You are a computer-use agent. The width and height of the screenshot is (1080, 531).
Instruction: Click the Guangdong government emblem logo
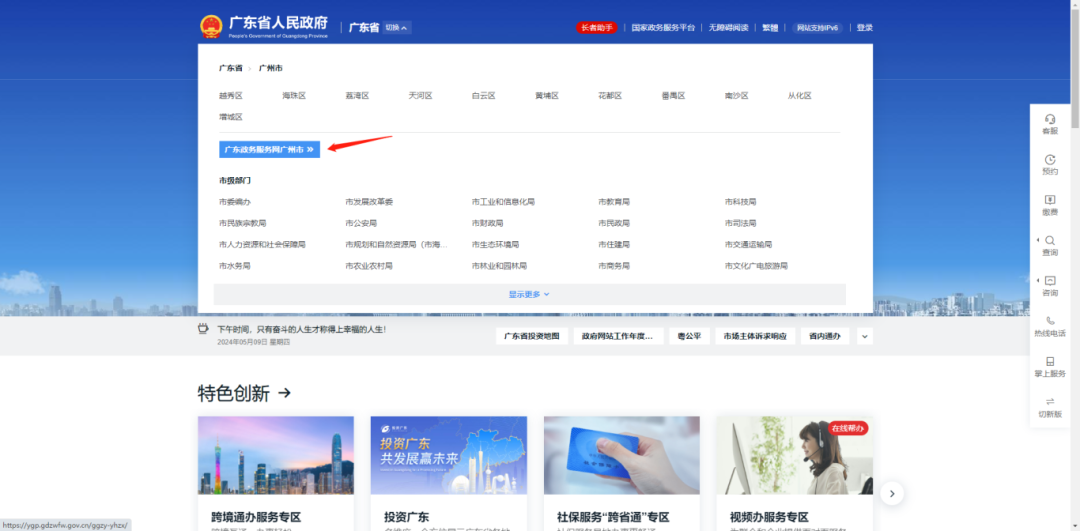[211, 27]
